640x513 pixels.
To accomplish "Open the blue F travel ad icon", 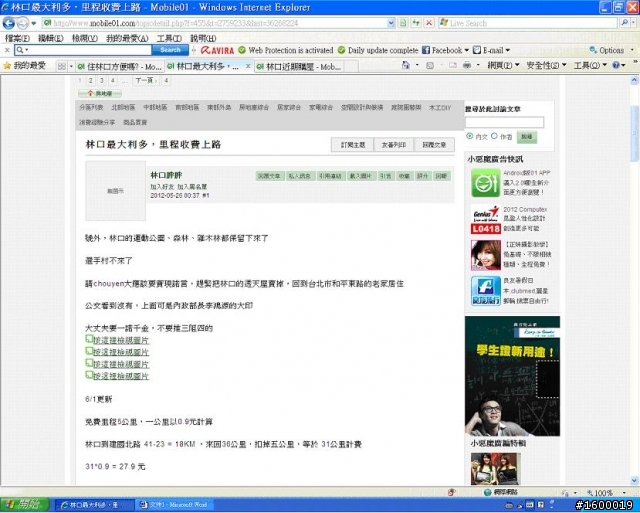I will point(485,291).
